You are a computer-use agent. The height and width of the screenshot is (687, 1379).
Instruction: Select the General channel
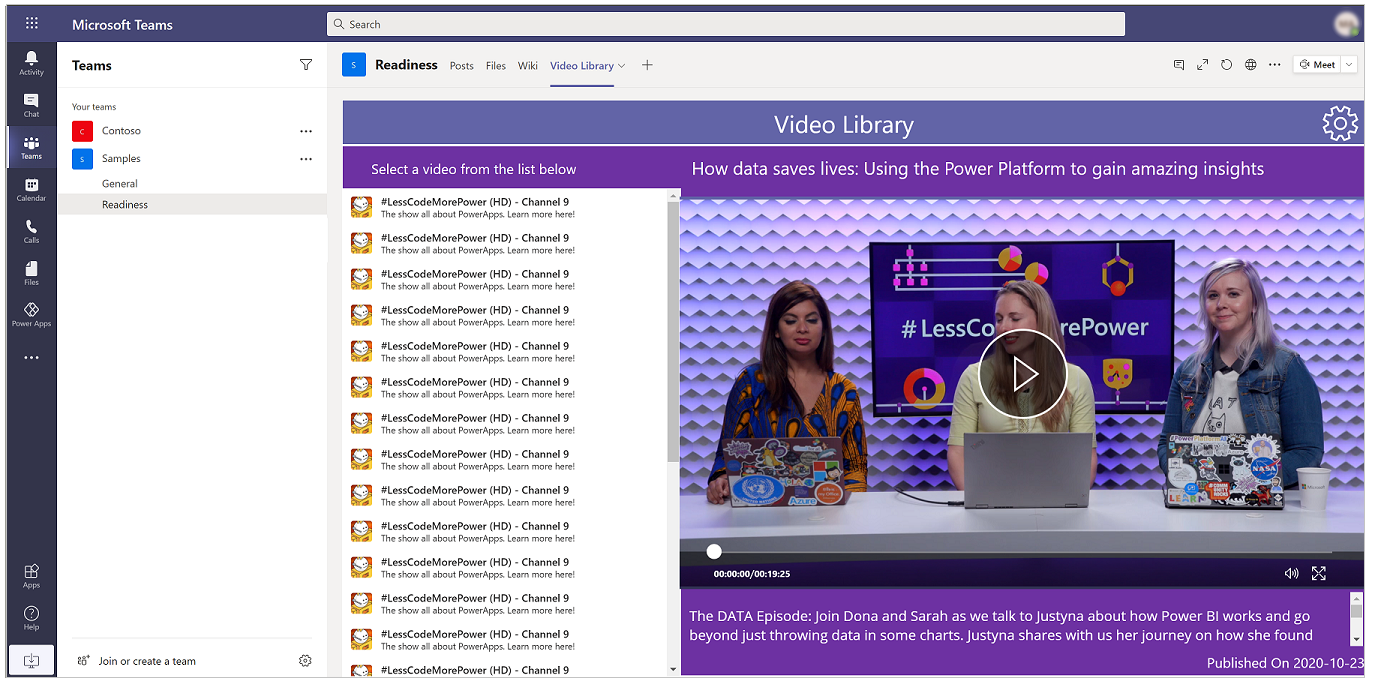[x=120, y=184]
